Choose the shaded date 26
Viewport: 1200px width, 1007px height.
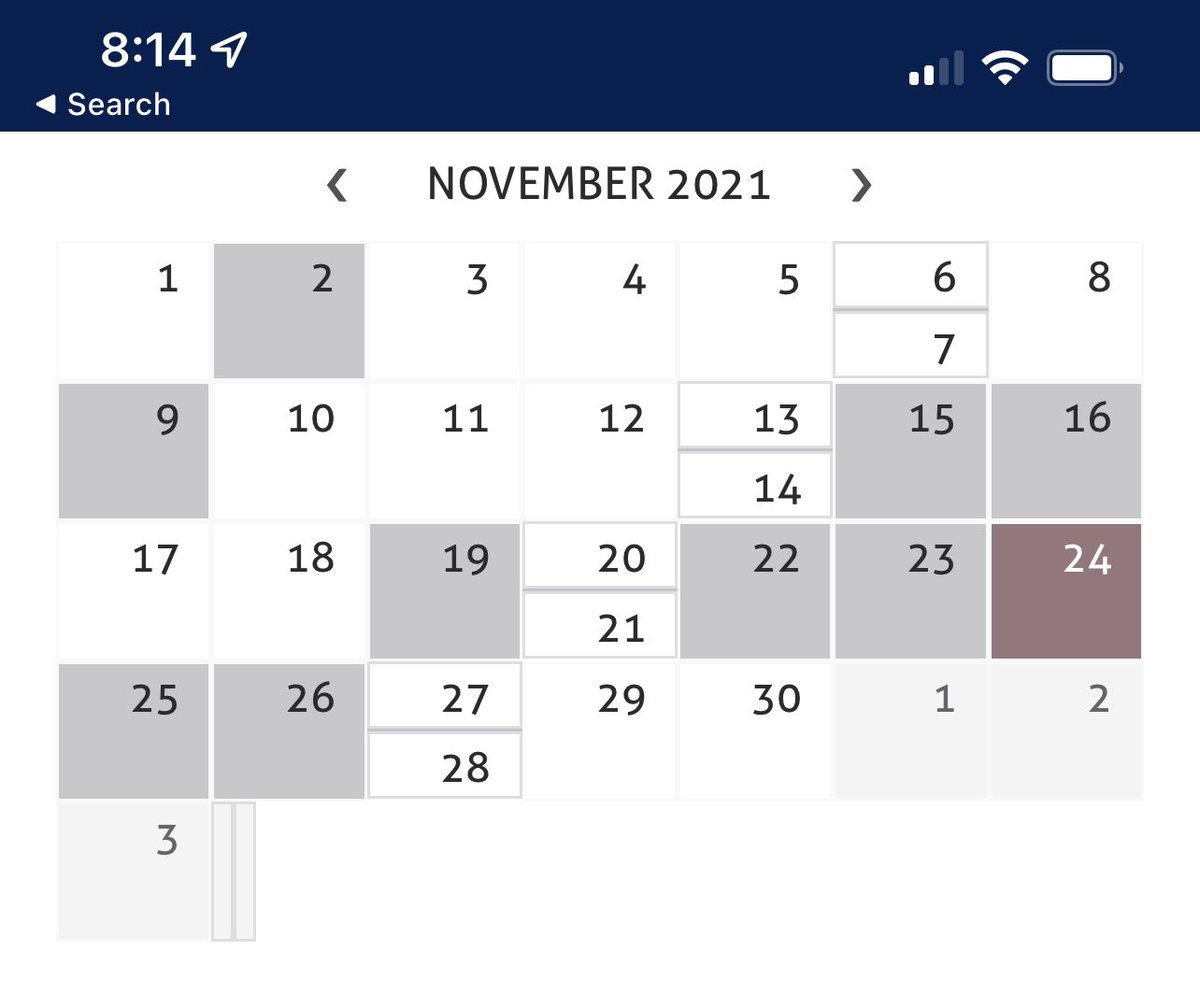click(x=290, y=731)
